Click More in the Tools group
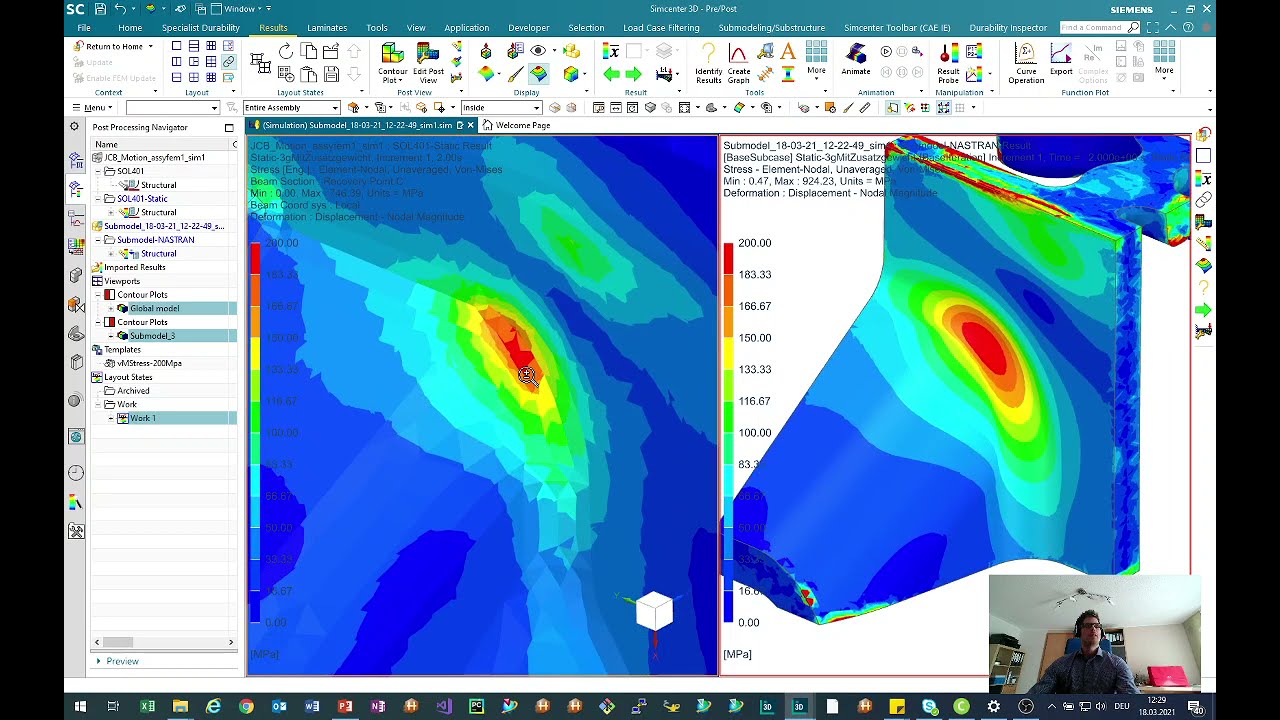This screenshot has width=1280, height=720. tap(816, 59)
